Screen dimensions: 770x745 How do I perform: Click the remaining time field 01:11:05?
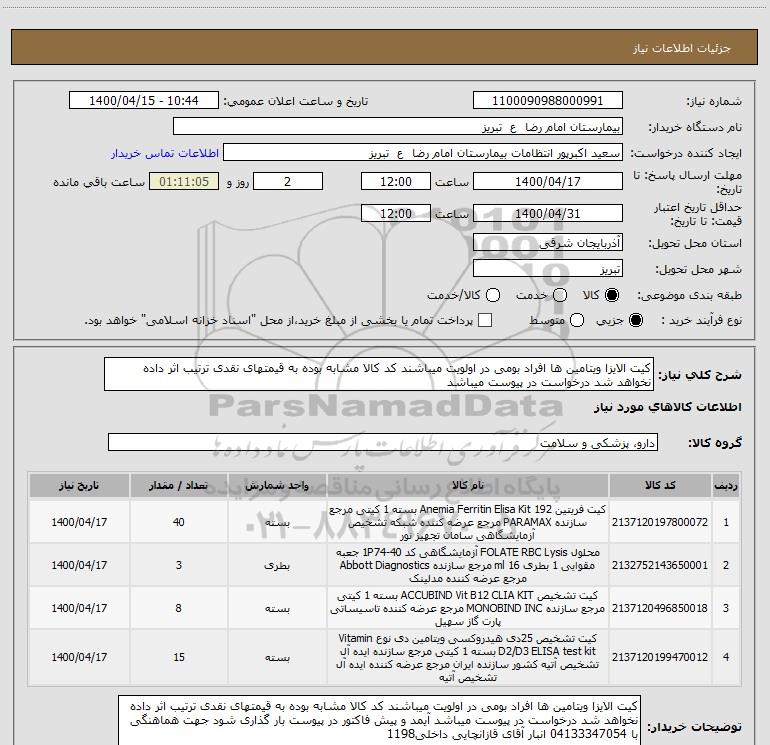184,181
